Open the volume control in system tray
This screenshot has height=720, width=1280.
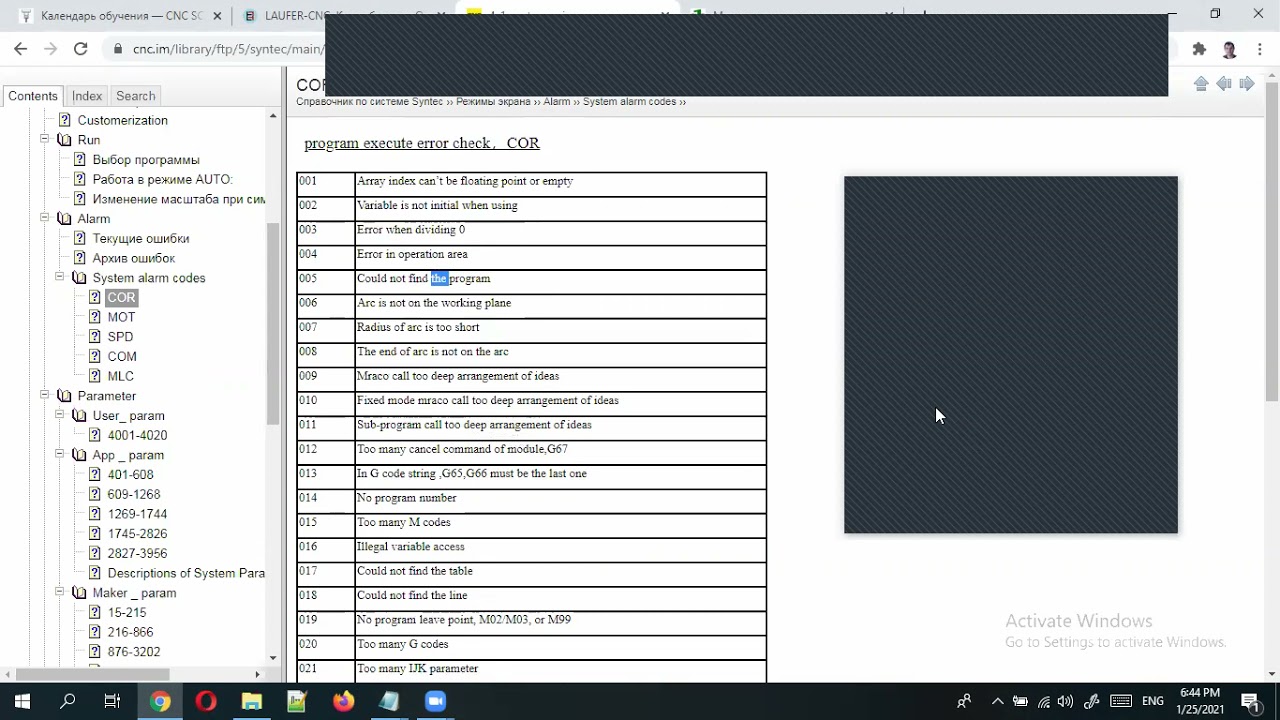(x=1065, y=701)
